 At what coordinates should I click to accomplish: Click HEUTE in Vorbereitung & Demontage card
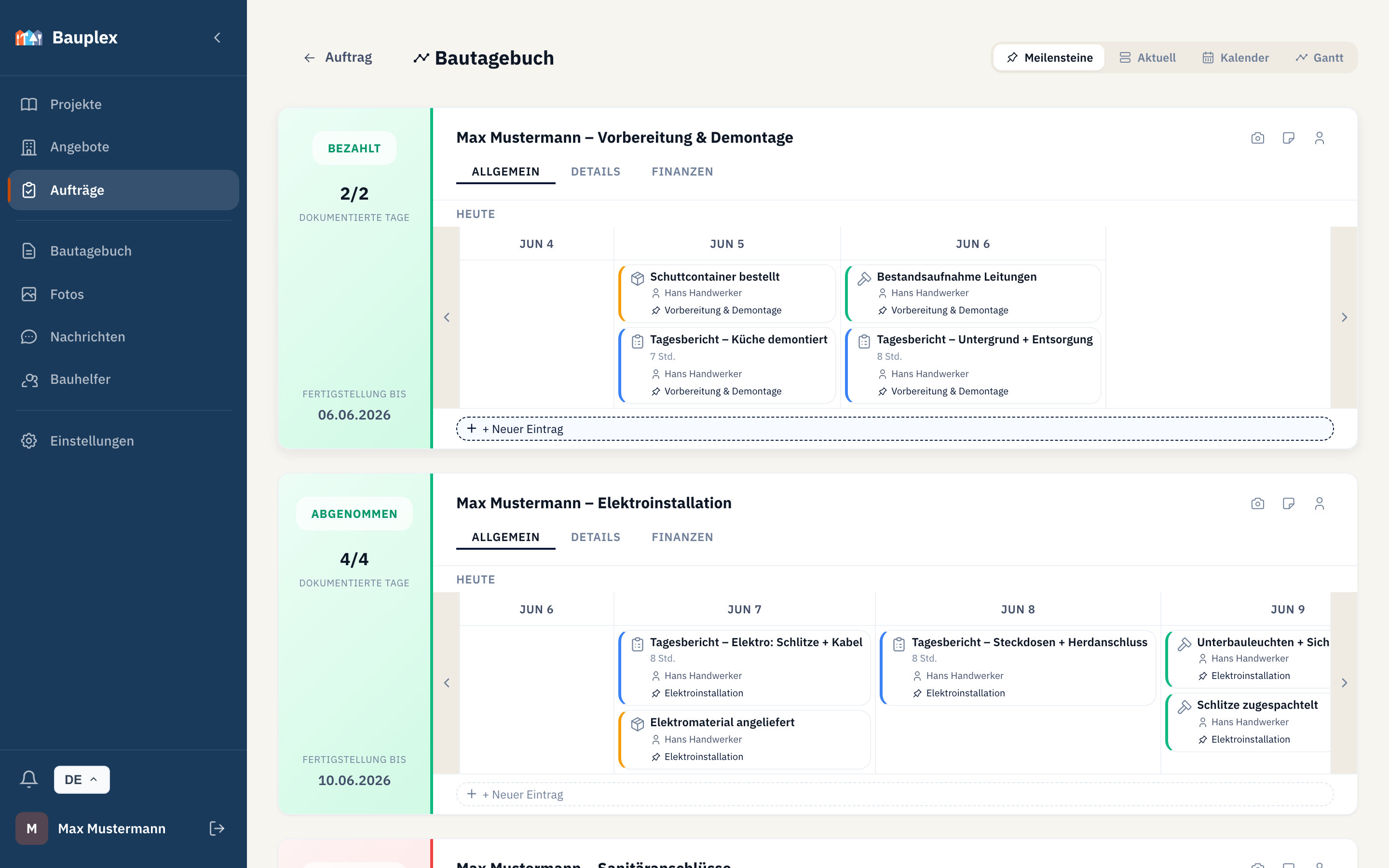476,214
